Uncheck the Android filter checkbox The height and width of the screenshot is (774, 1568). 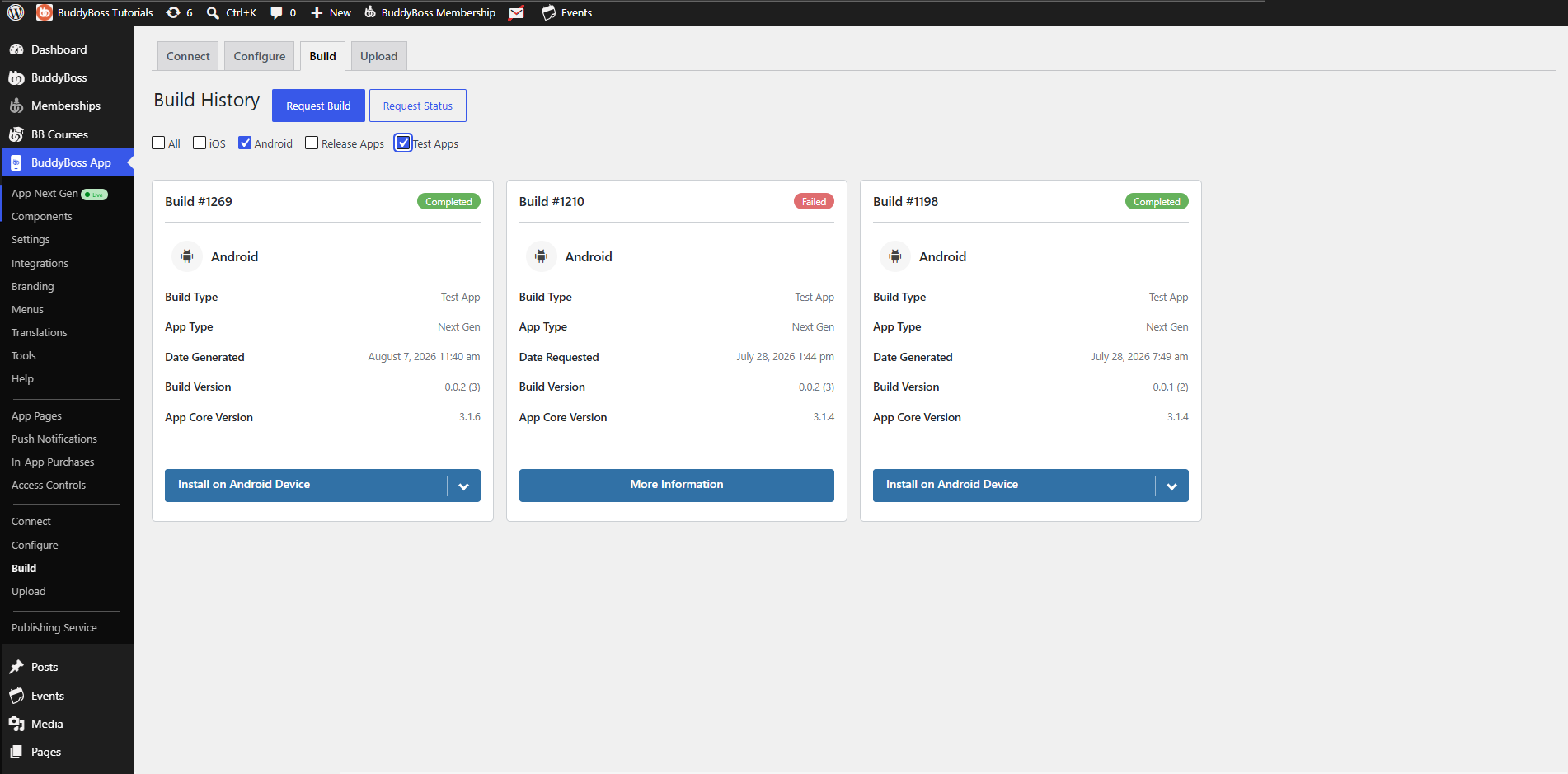click(245, 143)
